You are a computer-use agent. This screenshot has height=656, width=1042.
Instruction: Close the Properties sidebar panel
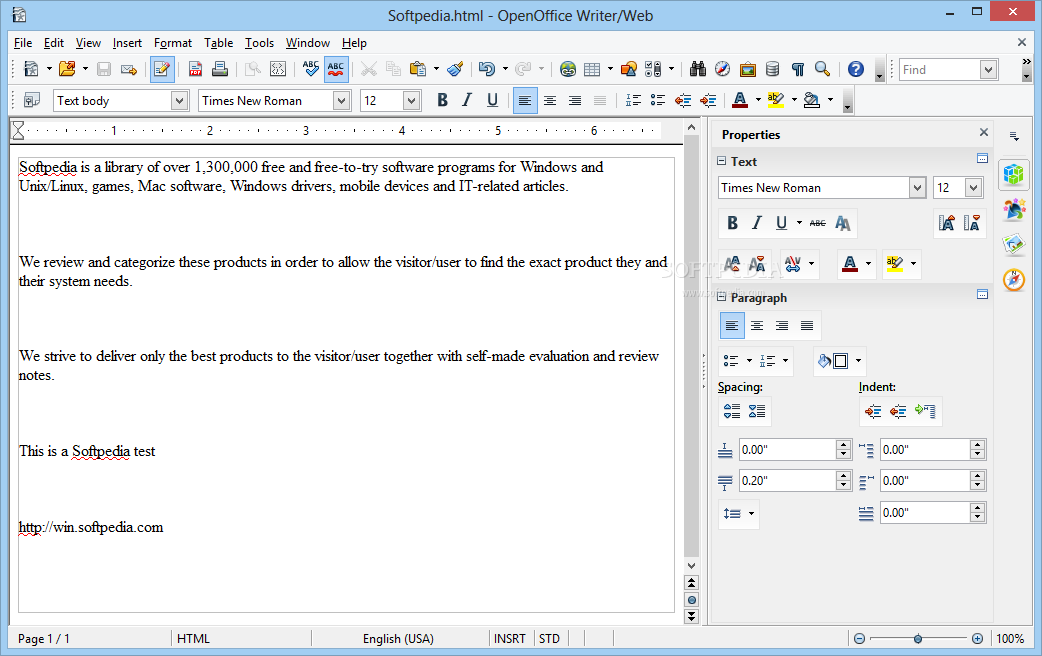[984, 132]
